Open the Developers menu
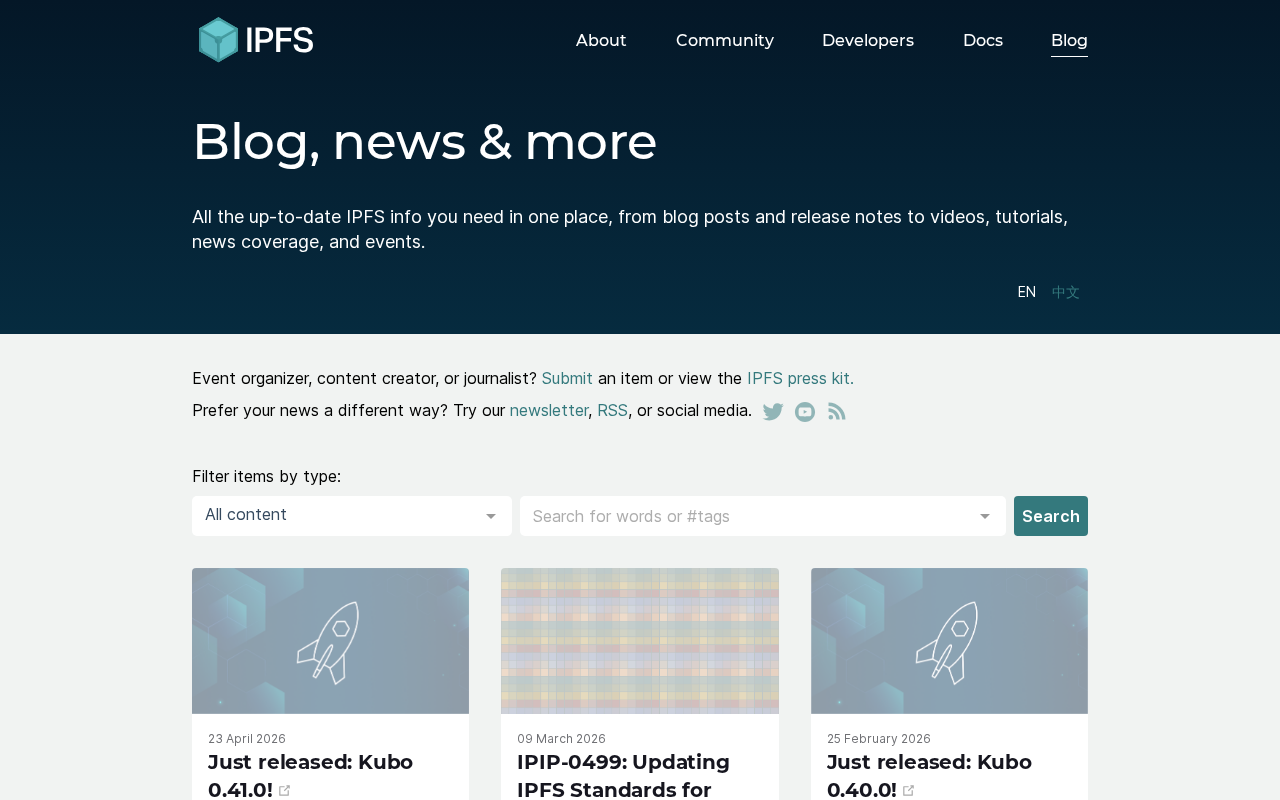1280x800 pixels. 868,41
